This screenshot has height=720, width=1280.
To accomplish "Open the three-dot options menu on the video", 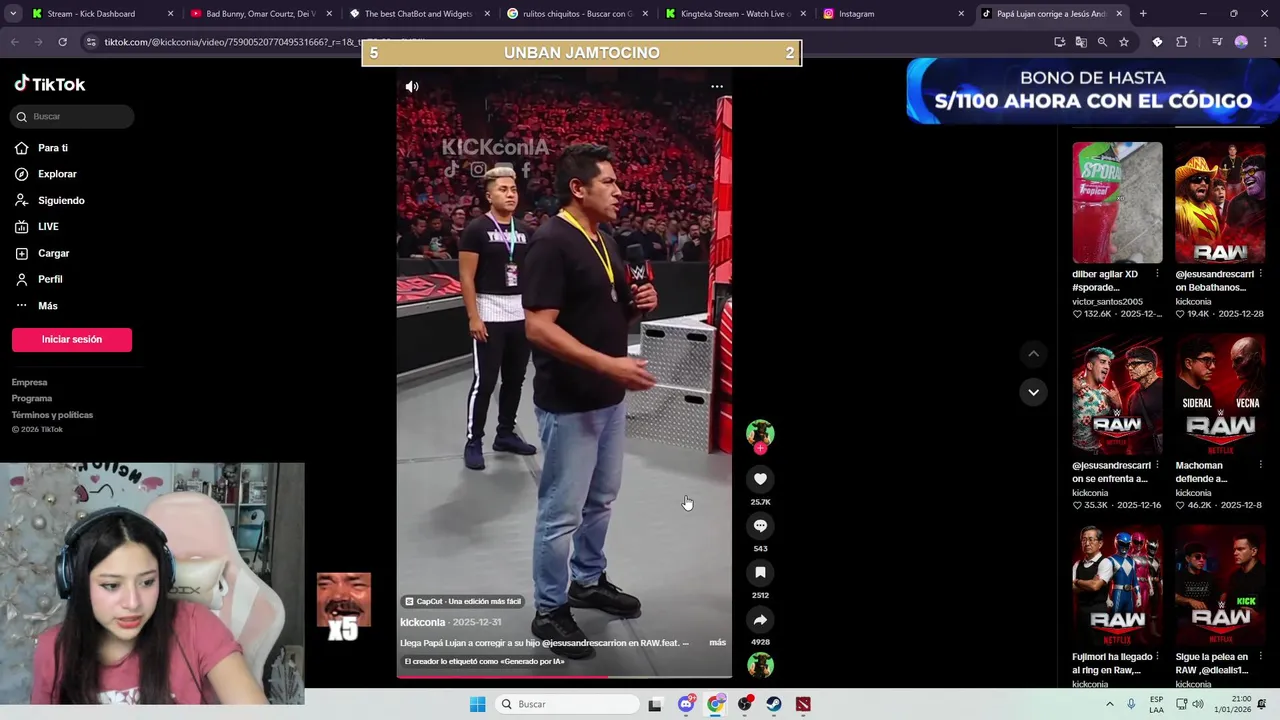I will 717,87.
